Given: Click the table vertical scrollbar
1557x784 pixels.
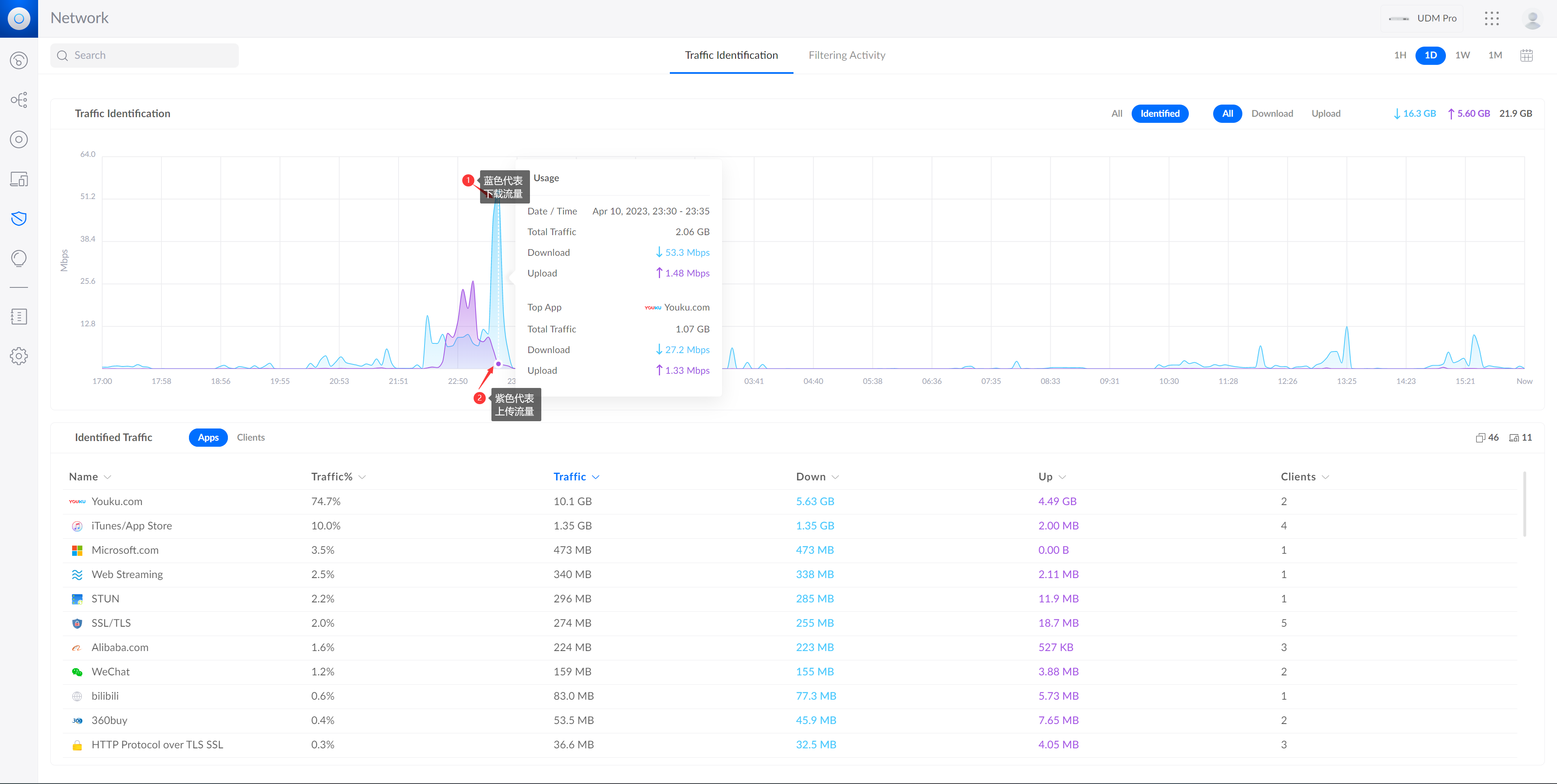Looking at the screenshot, I should [x=1525, y=505].
